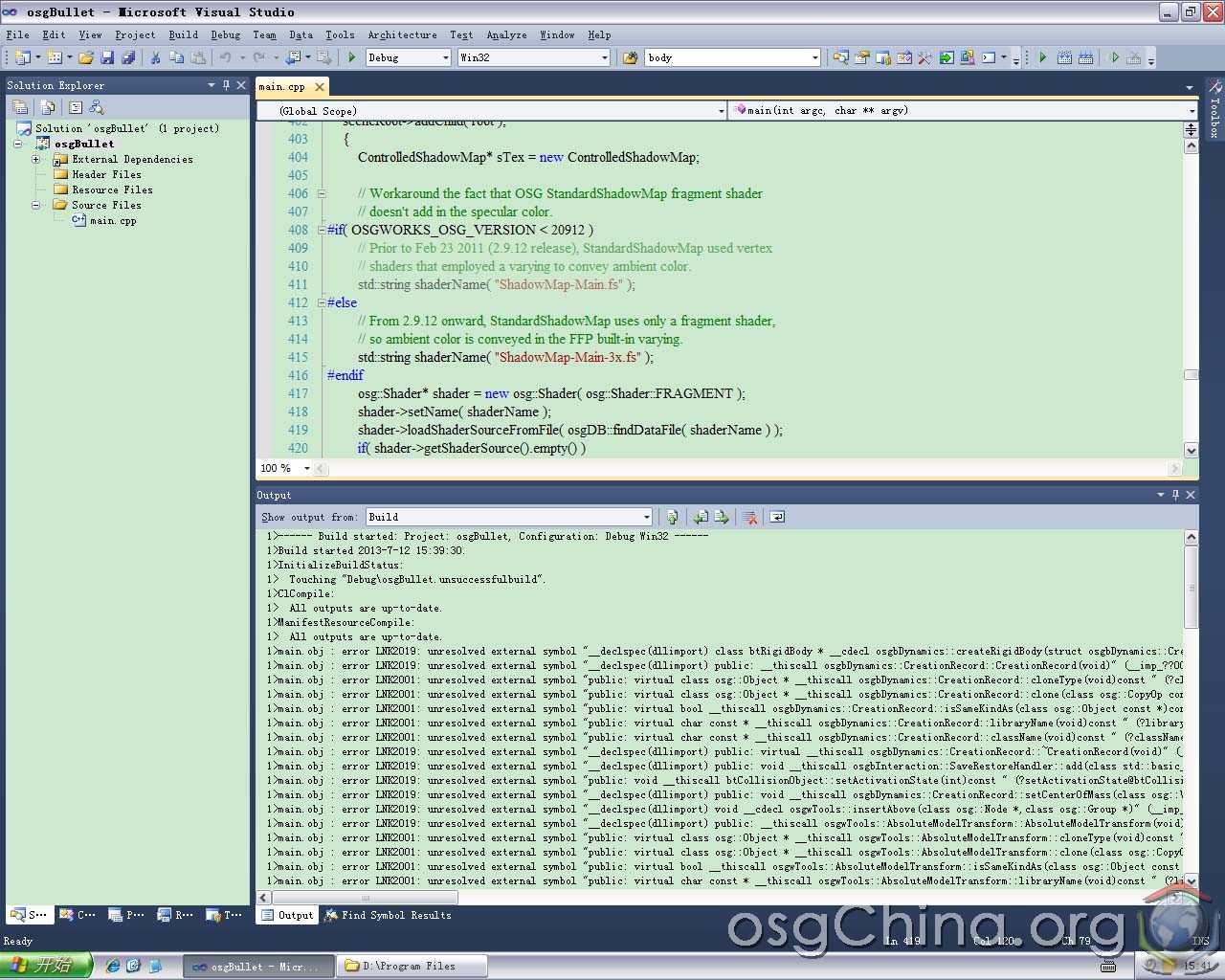This screenshot has height=980, width=1225.
Task: Clear all output with the red-X icon
Action: (x=750, y=517)
